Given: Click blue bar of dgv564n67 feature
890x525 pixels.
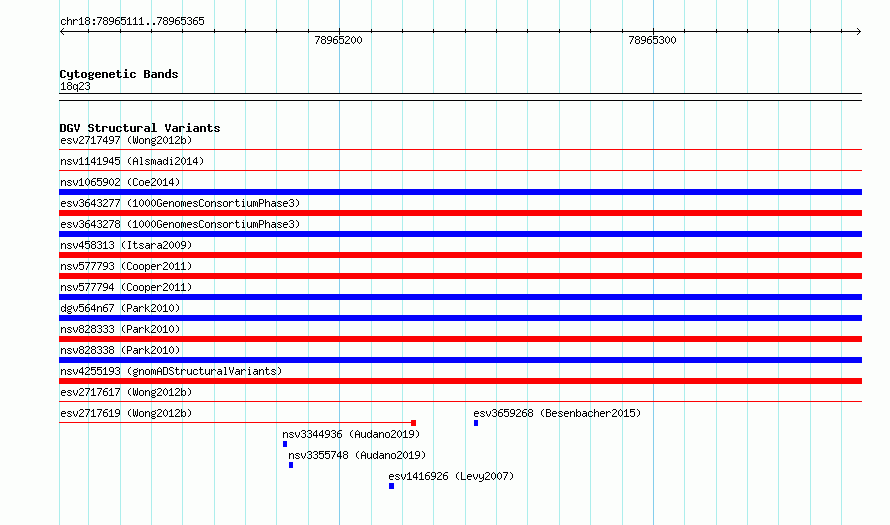Looking at the screenshot, I should [x=460, y=318].
